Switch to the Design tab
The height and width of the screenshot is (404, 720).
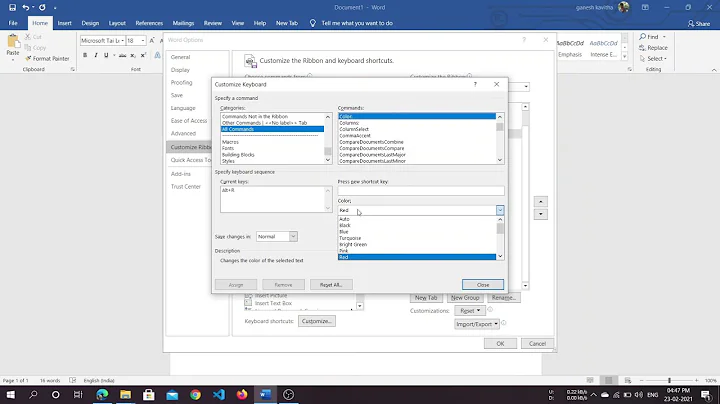pyautogui.click(x=90, y=23)
